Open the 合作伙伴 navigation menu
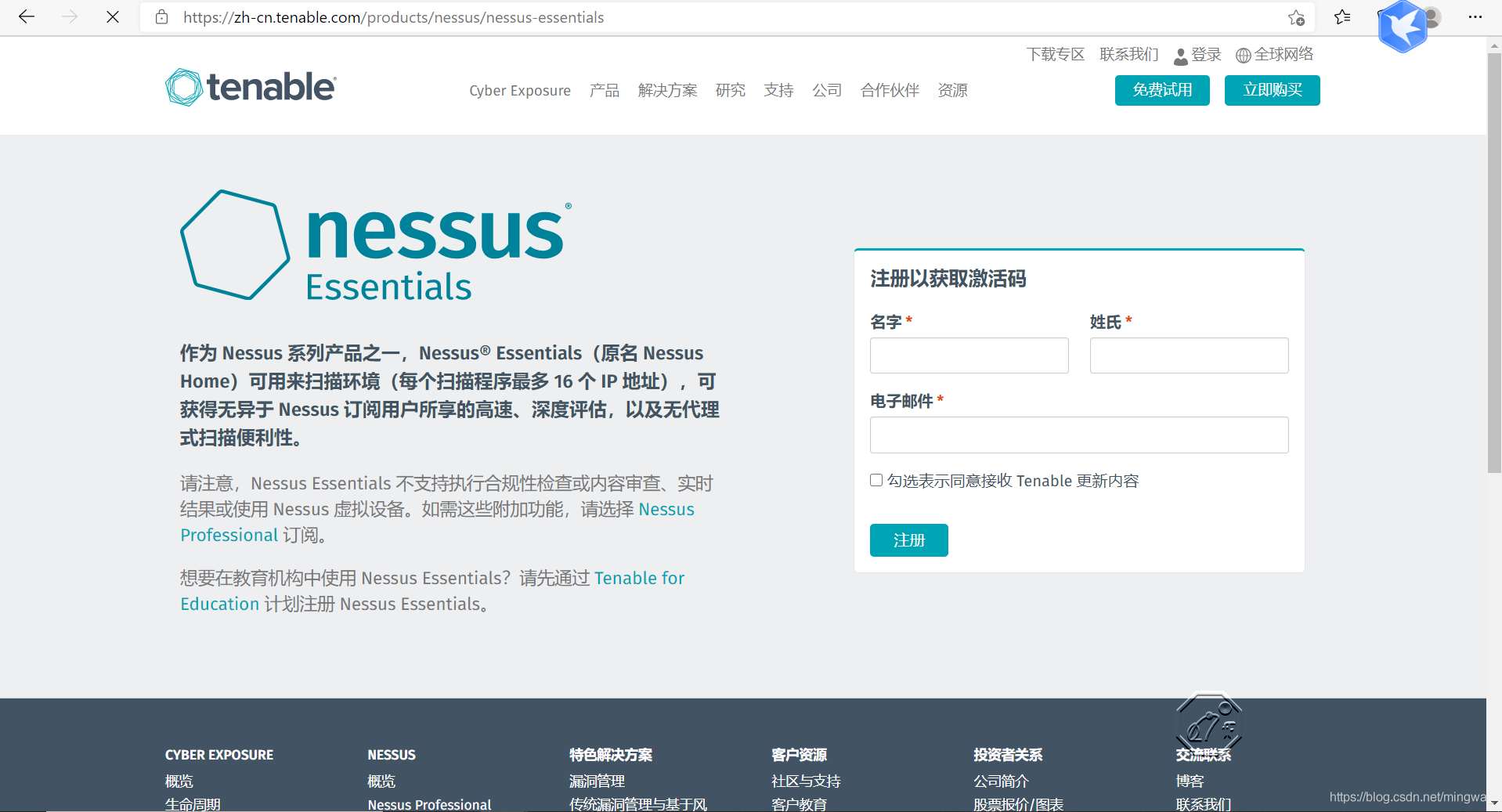The width and height of the screenshot is (1502, 812). pos(890,90)
